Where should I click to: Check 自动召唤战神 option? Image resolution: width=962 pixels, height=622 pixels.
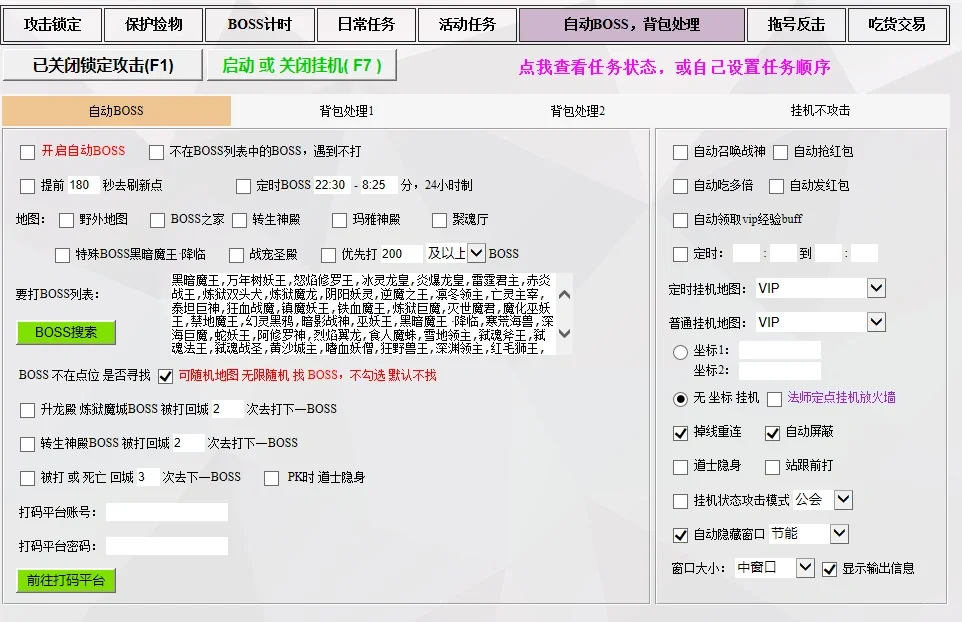tap(681, 151)
